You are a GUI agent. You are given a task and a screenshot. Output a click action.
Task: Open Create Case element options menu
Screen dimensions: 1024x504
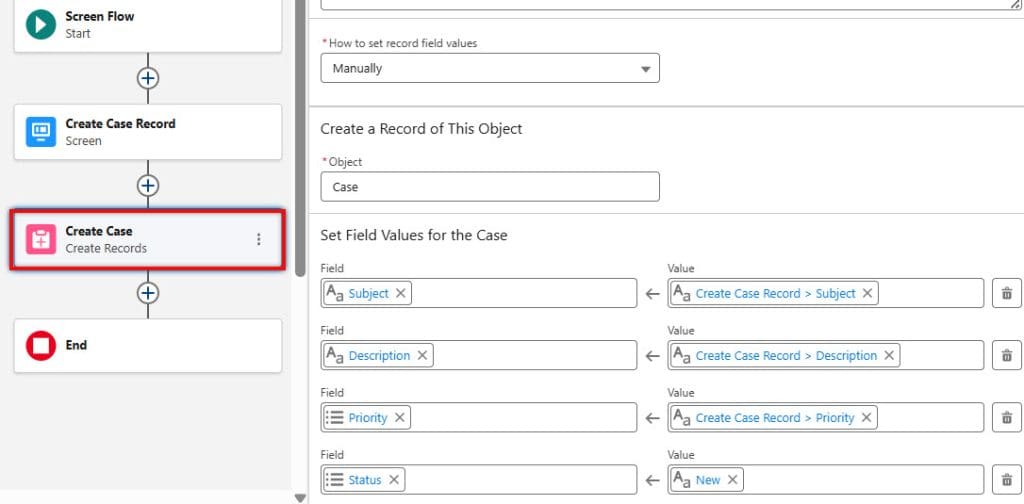pyautogui.click(x=259, y=240)
